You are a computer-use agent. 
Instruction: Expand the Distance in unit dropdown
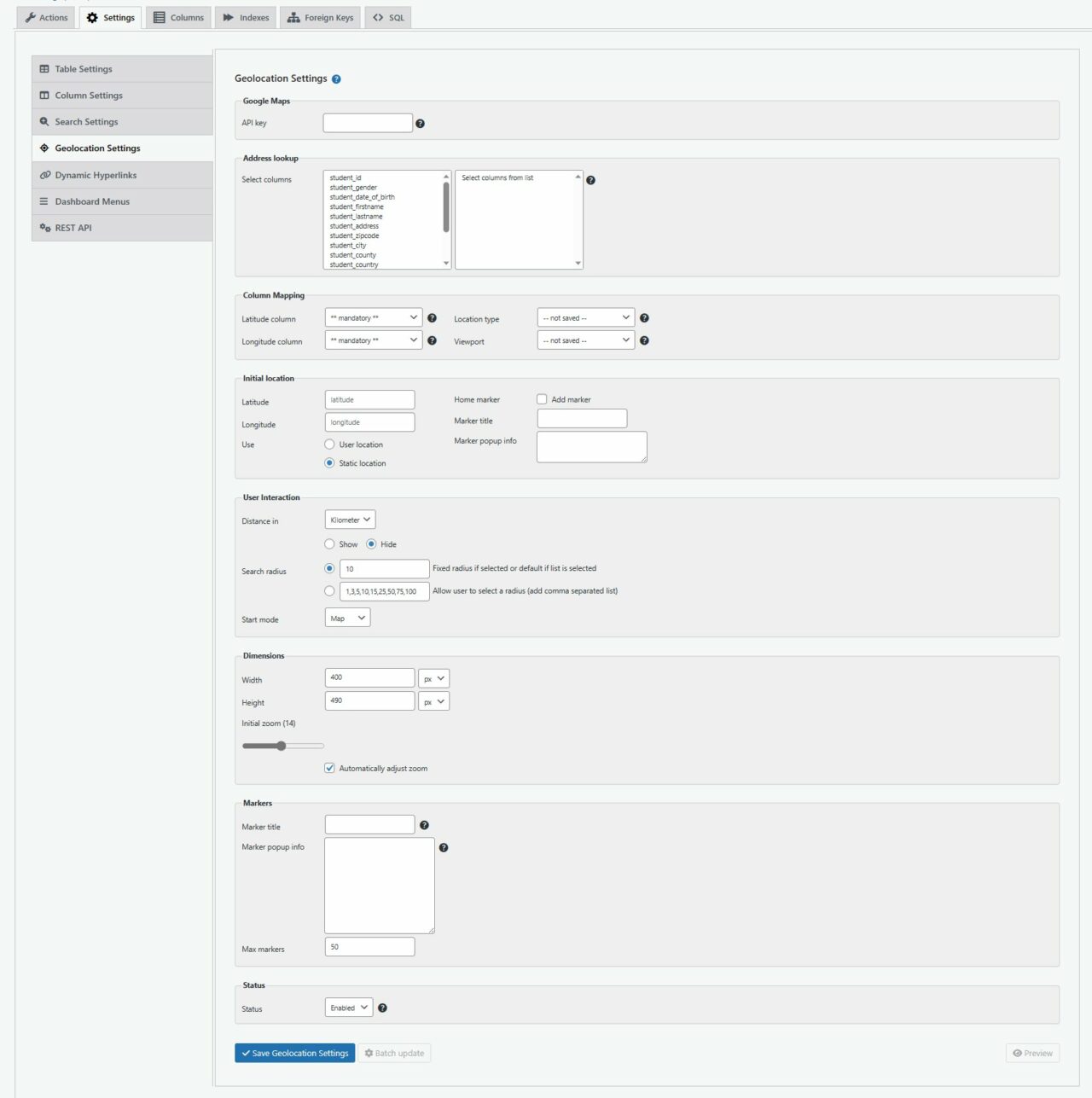pos(349,519)
